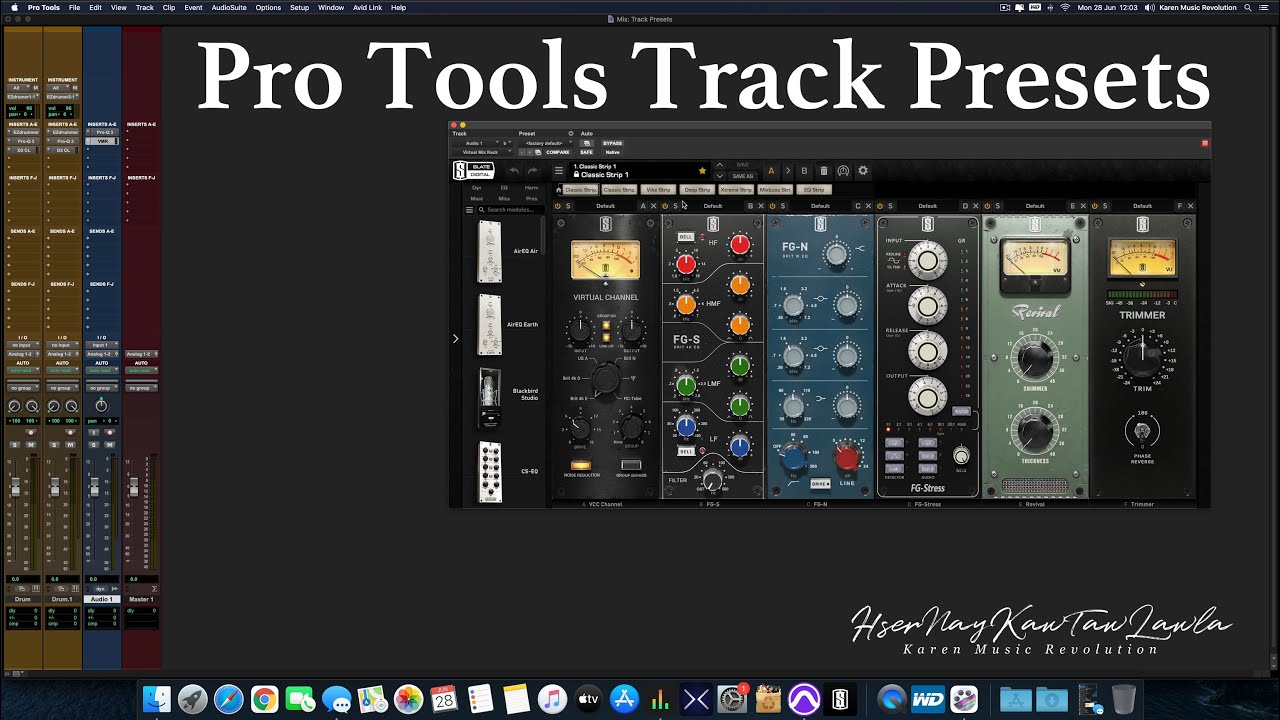Toggle power on the FG-S slot B

tap(665, 206)
